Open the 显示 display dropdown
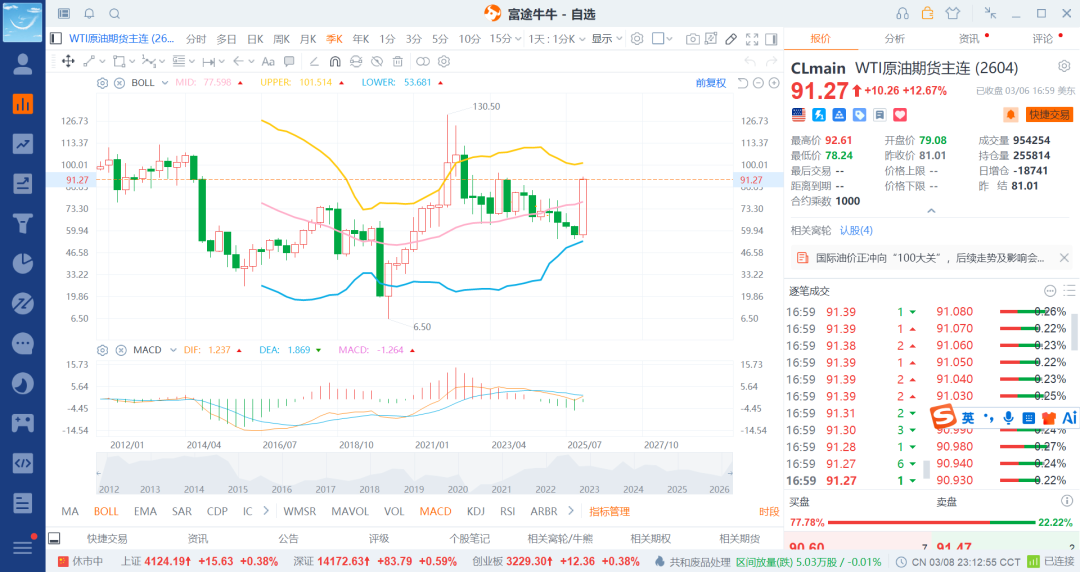The image size is (1080, 572). tap(605, 39)
